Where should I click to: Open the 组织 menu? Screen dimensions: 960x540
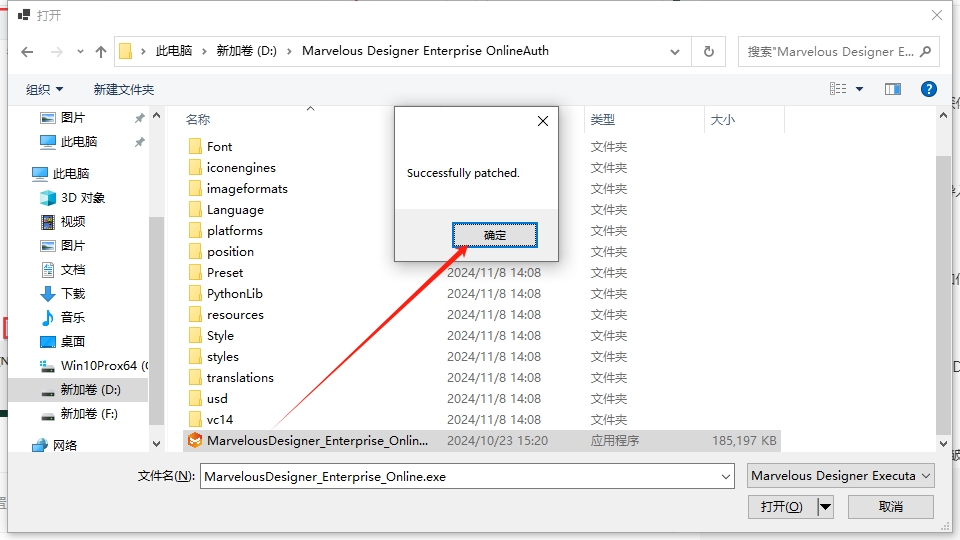point(45,89)
